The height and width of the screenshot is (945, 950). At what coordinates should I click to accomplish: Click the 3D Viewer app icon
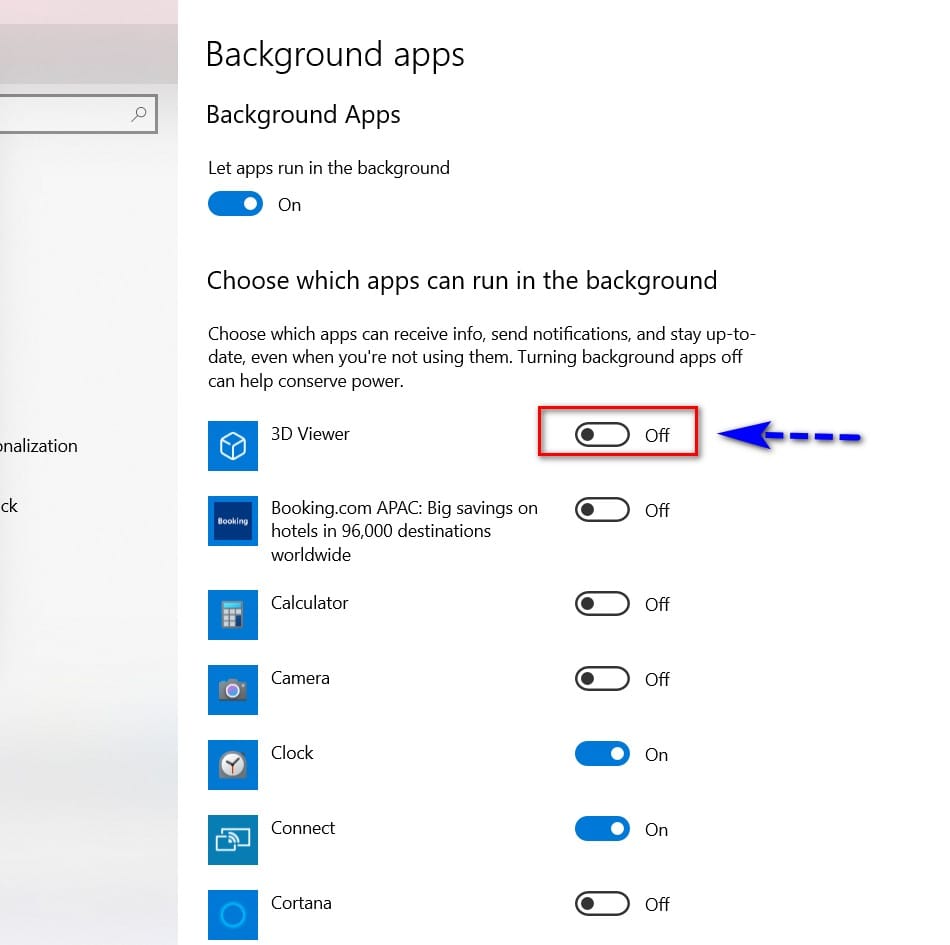233,446
